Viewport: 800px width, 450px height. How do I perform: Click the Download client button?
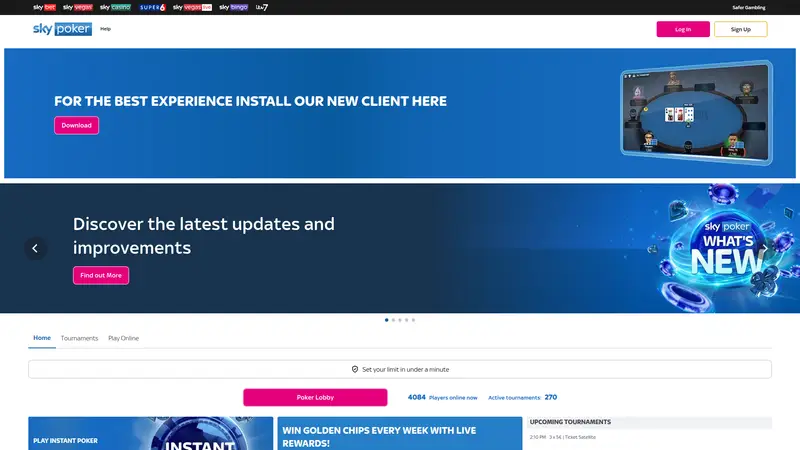tap(77, 126)
